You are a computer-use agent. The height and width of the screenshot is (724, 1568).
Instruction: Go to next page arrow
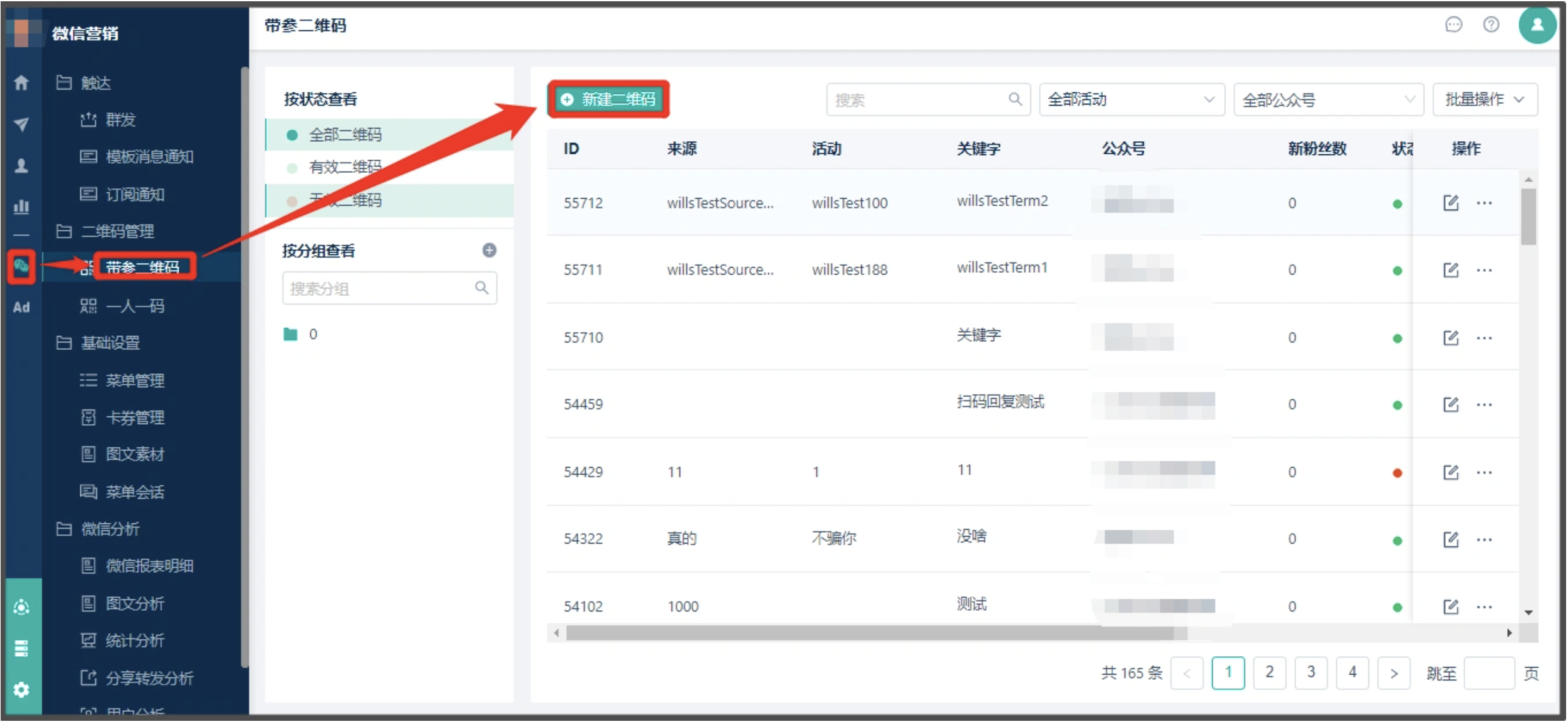coord(1394,672)
